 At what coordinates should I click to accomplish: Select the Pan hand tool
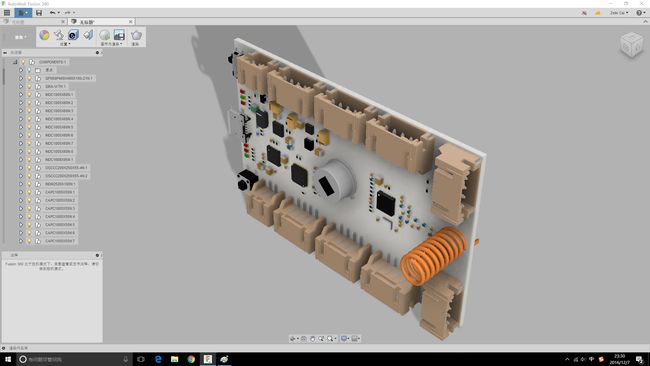[313, 339]
